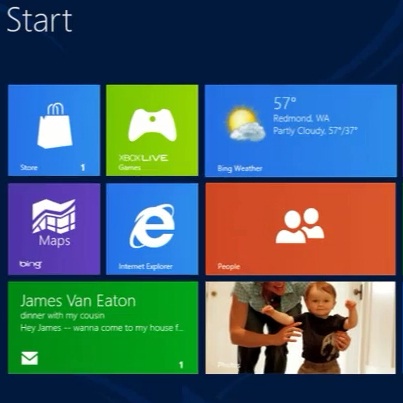Launch the Internet Explorer 'e' logo
The height and width of the screenshot is (403, 403).
coord(152,226)
